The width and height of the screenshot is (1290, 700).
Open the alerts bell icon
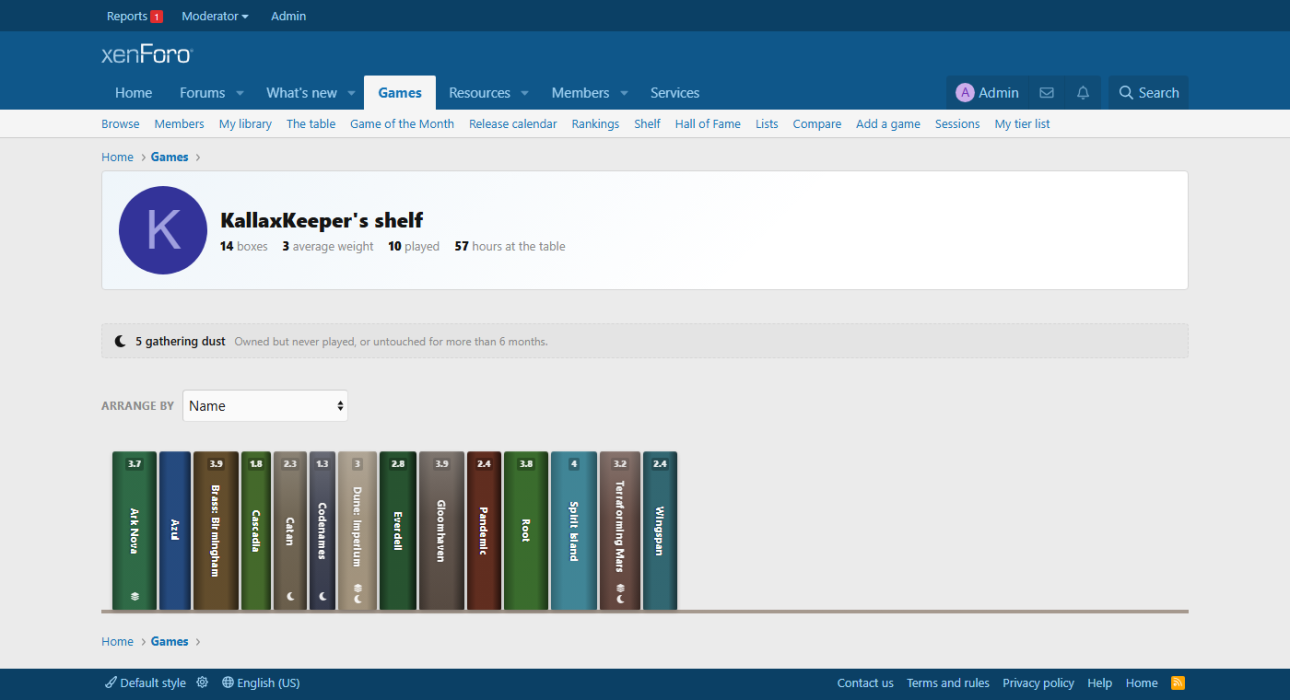[x=1083, y=93]
